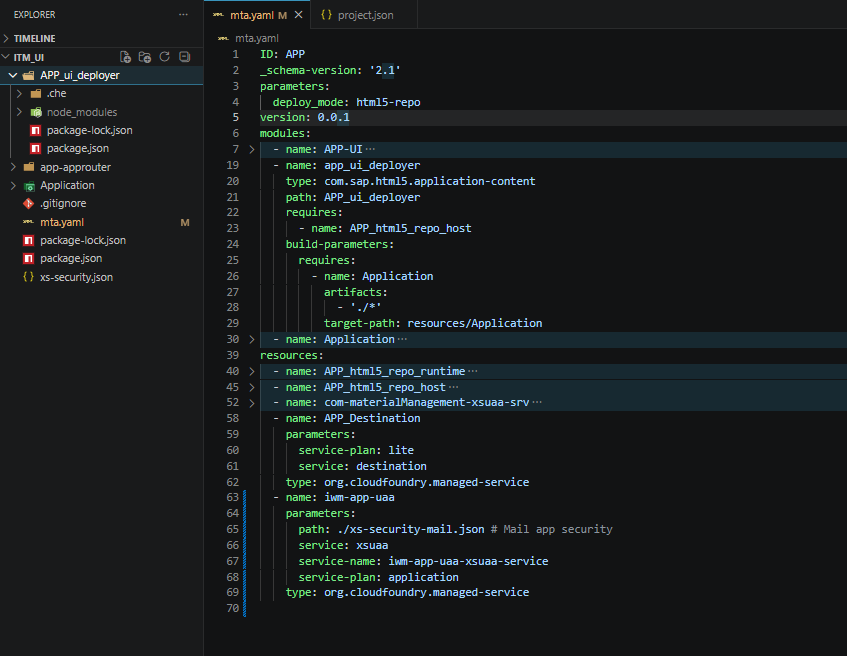The height and width of the screenshot is (656, 847).
Task: Click the ellipsis after APP-UI on line 7
Action: 370,149
